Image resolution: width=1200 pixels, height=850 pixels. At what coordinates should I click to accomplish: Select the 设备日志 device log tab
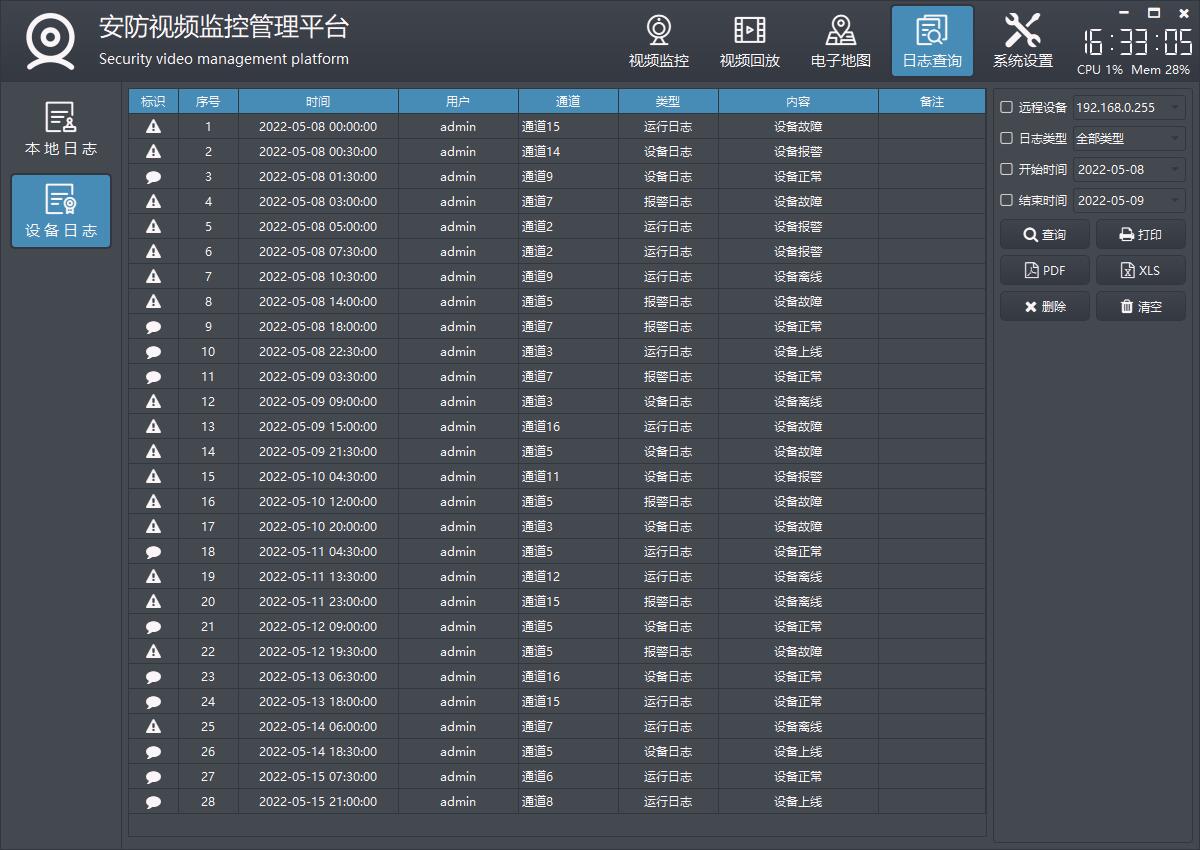click(61, 211)
